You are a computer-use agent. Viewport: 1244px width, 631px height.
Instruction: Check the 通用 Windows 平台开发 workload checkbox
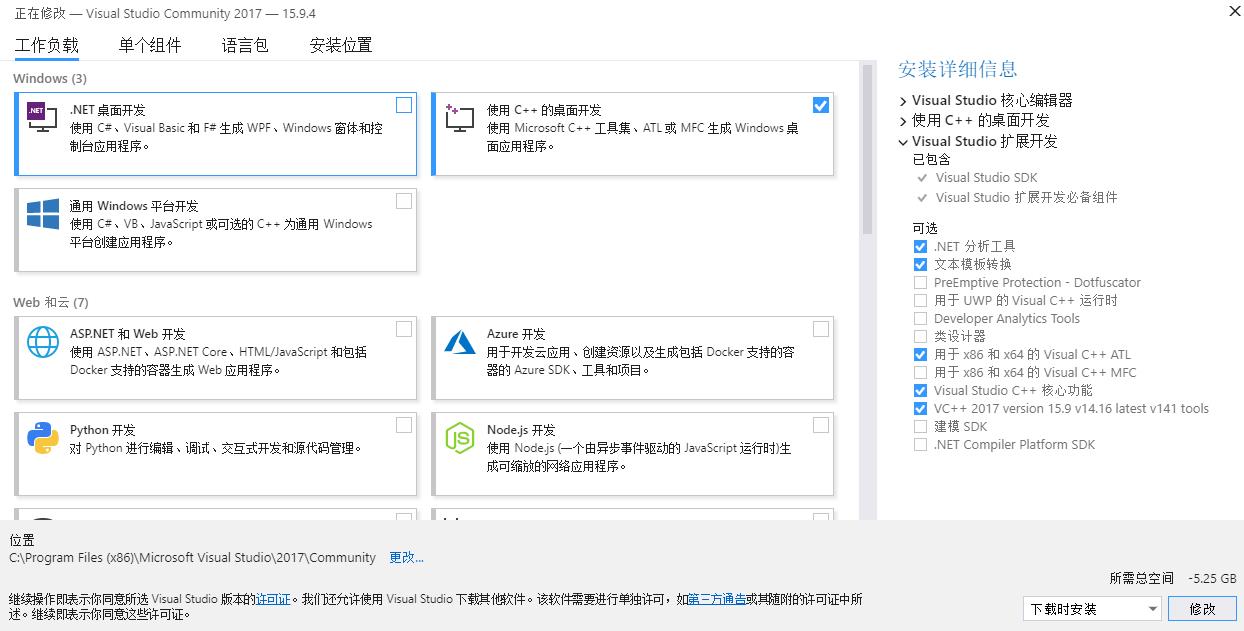[x=404, y=201]
